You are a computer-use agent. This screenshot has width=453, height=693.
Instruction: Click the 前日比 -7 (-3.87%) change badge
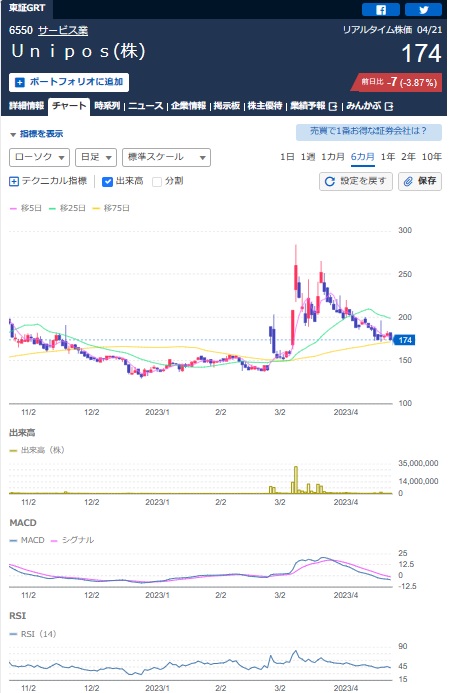(397, 82)
